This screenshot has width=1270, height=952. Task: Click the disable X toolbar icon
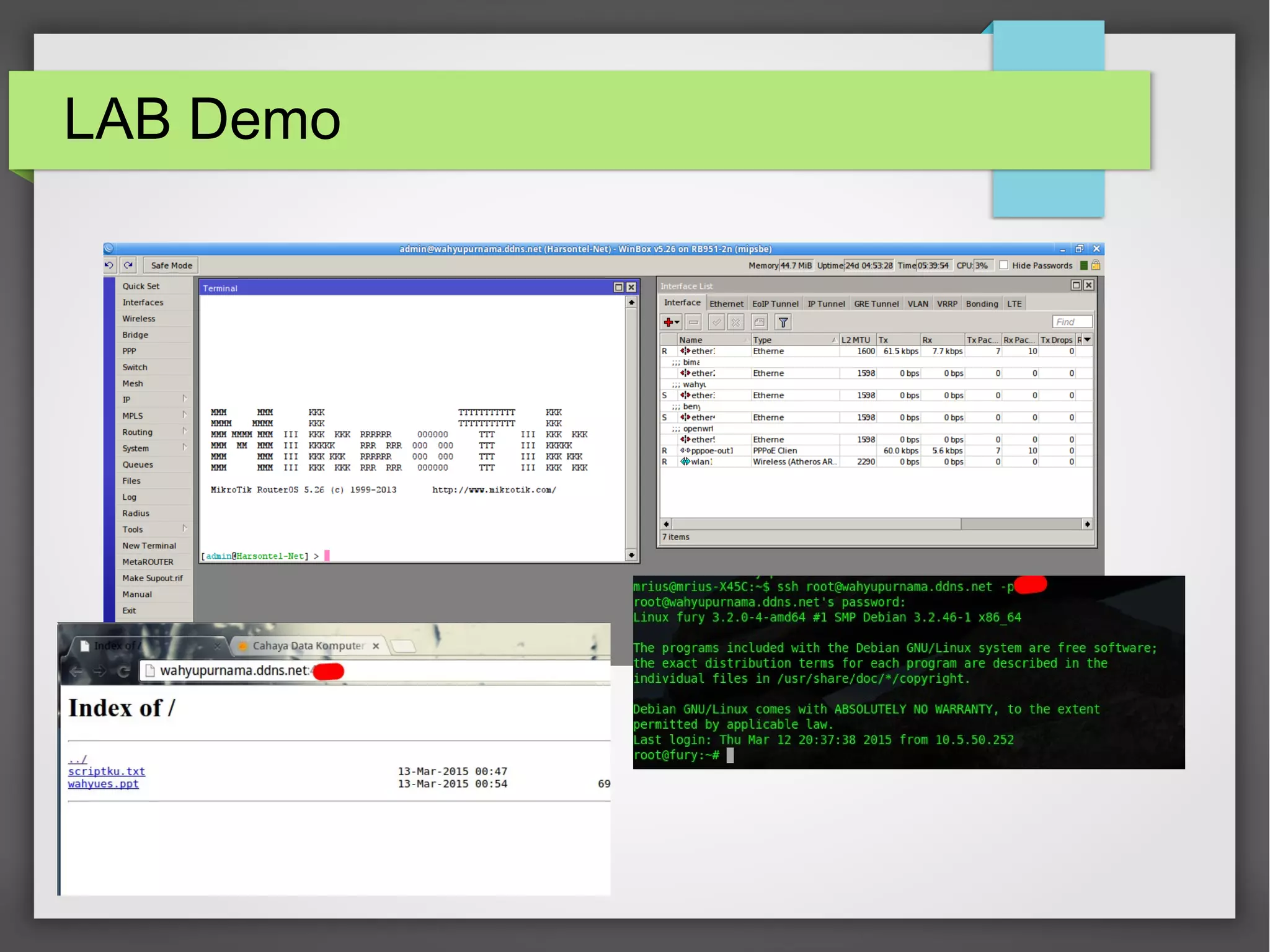pos(735,322)
